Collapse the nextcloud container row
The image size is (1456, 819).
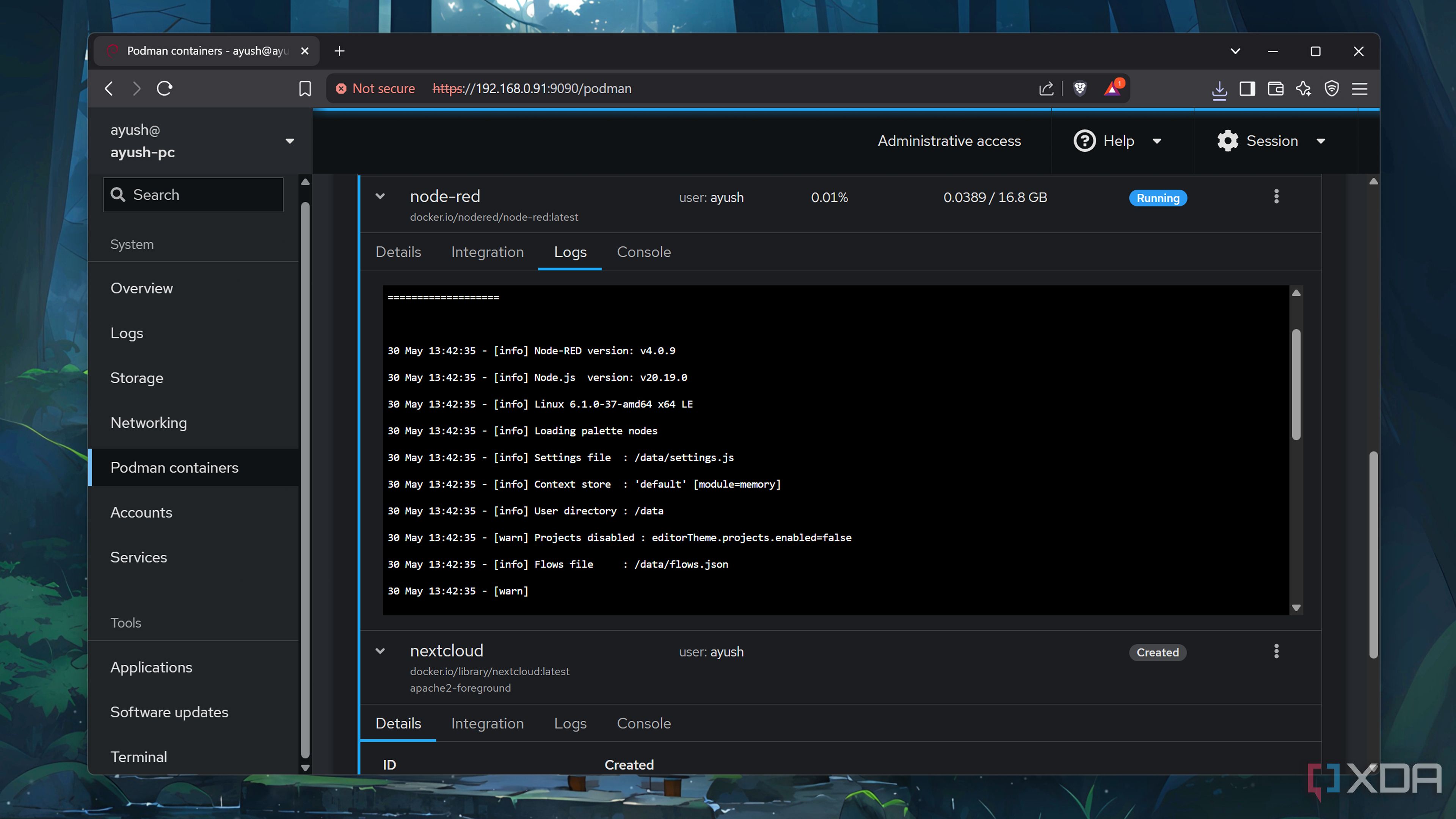380,651
